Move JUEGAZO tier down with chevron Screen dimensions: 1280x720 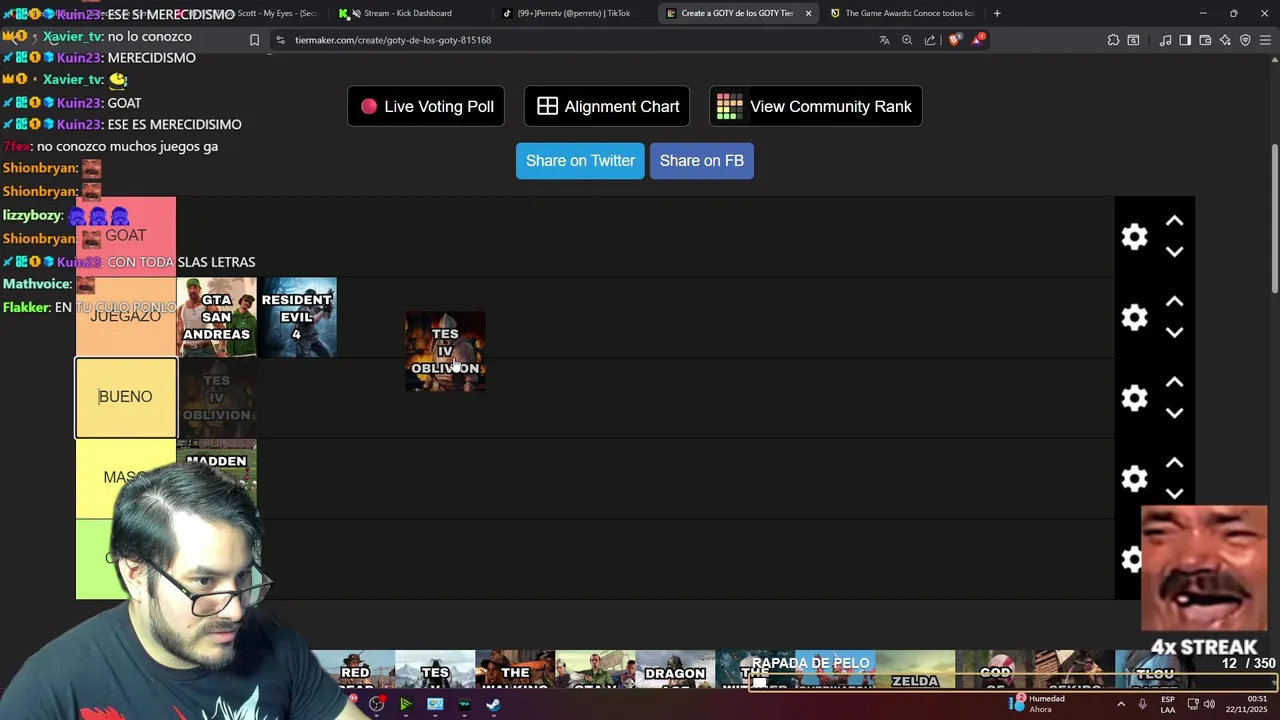[1175, 332]
